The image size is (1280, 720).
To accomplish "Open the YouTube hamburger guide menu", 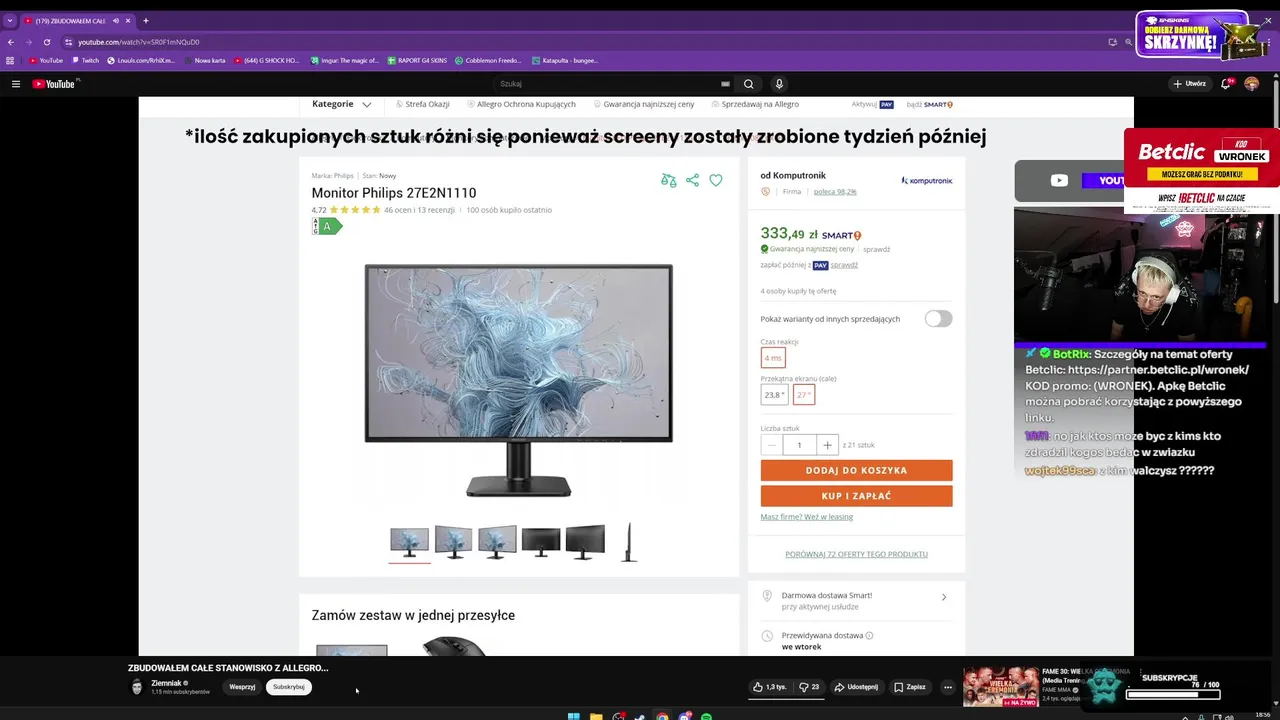I will (16, 84).
